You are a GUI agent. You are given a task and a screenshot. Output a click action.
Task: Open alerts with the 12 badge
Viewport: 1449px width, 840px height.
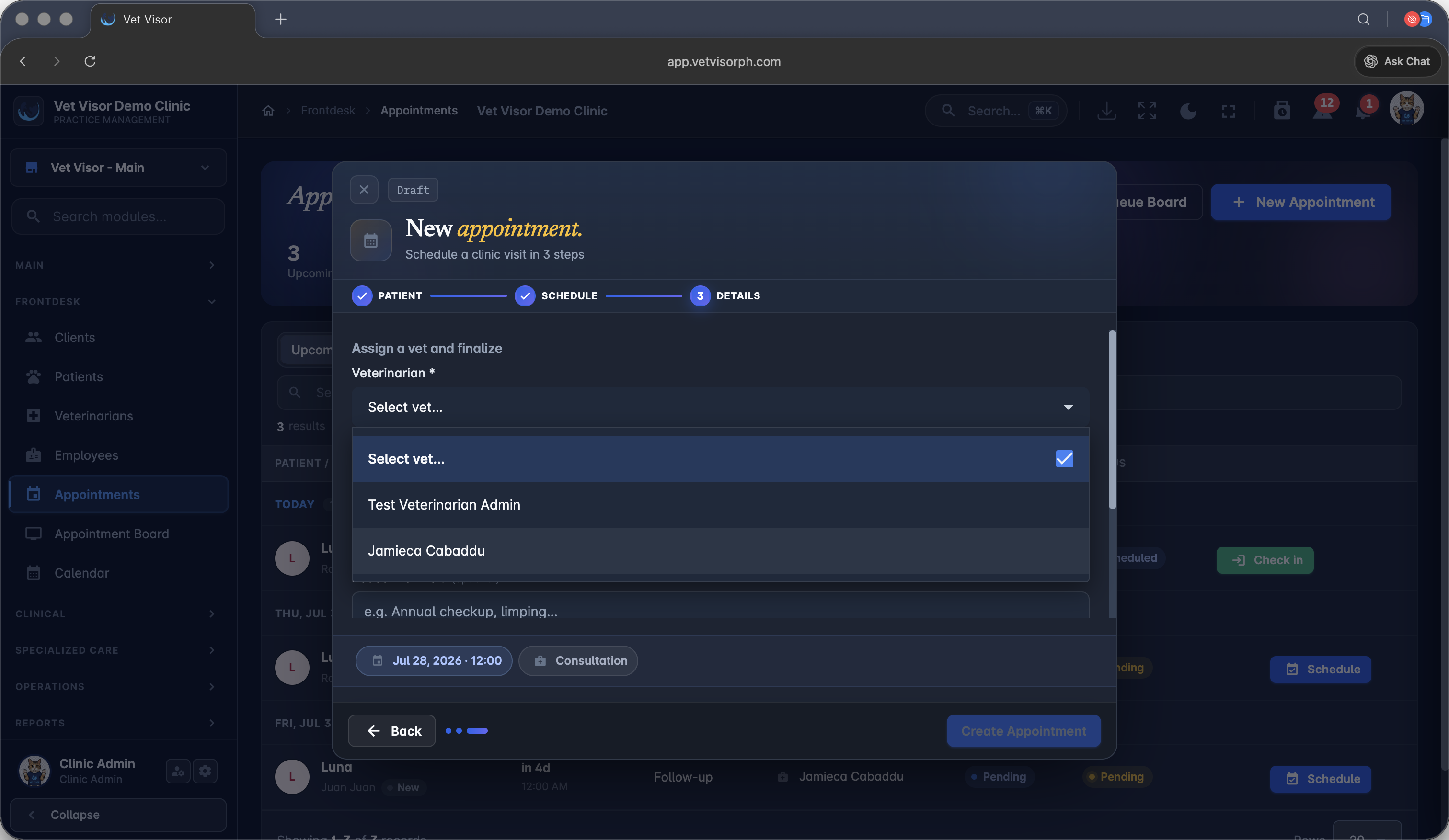click(1323, 108)
